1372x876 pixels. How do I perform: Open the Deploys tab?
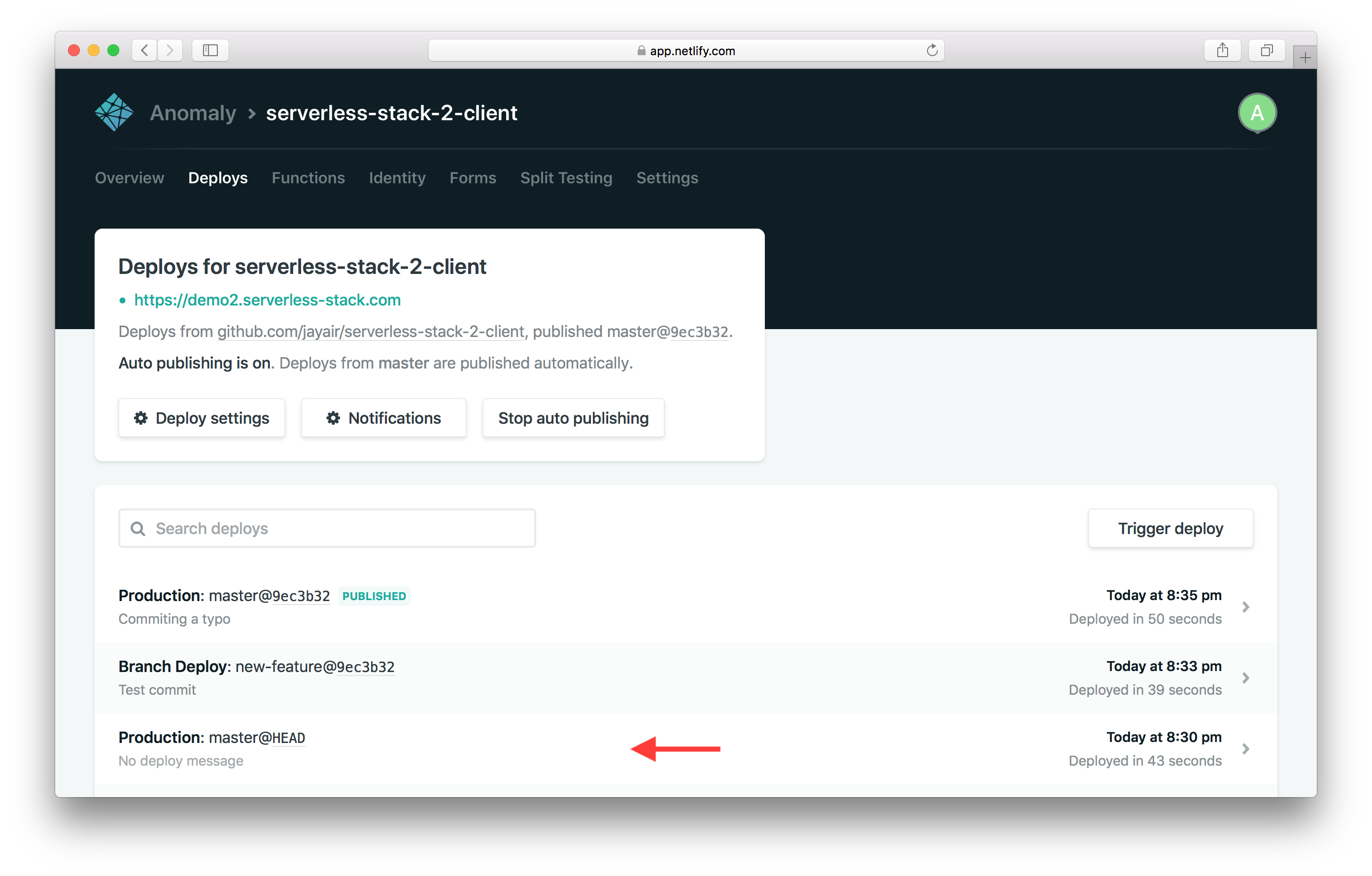[x=218, y=178]
